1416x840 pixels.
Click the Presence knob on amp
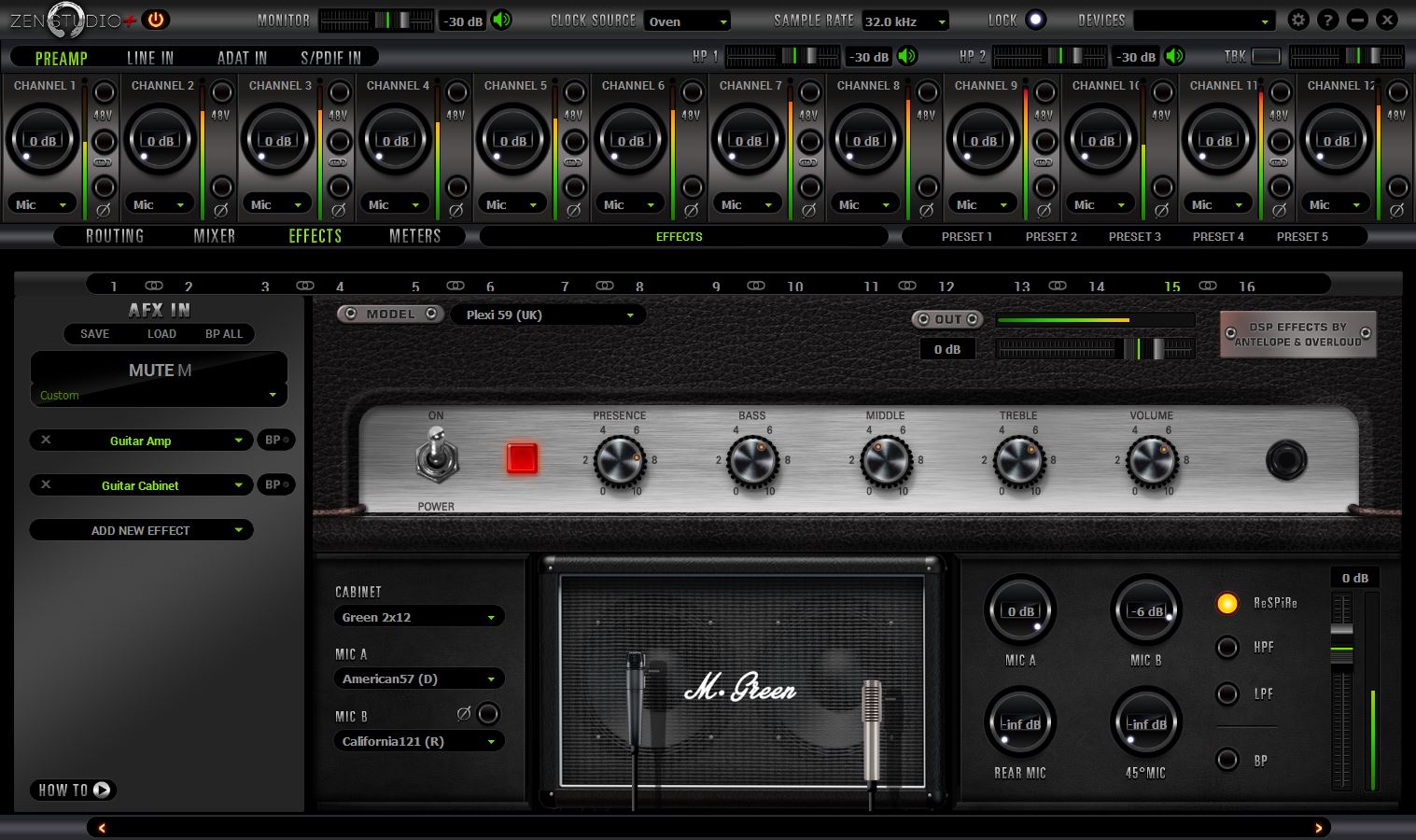(619, 460)
